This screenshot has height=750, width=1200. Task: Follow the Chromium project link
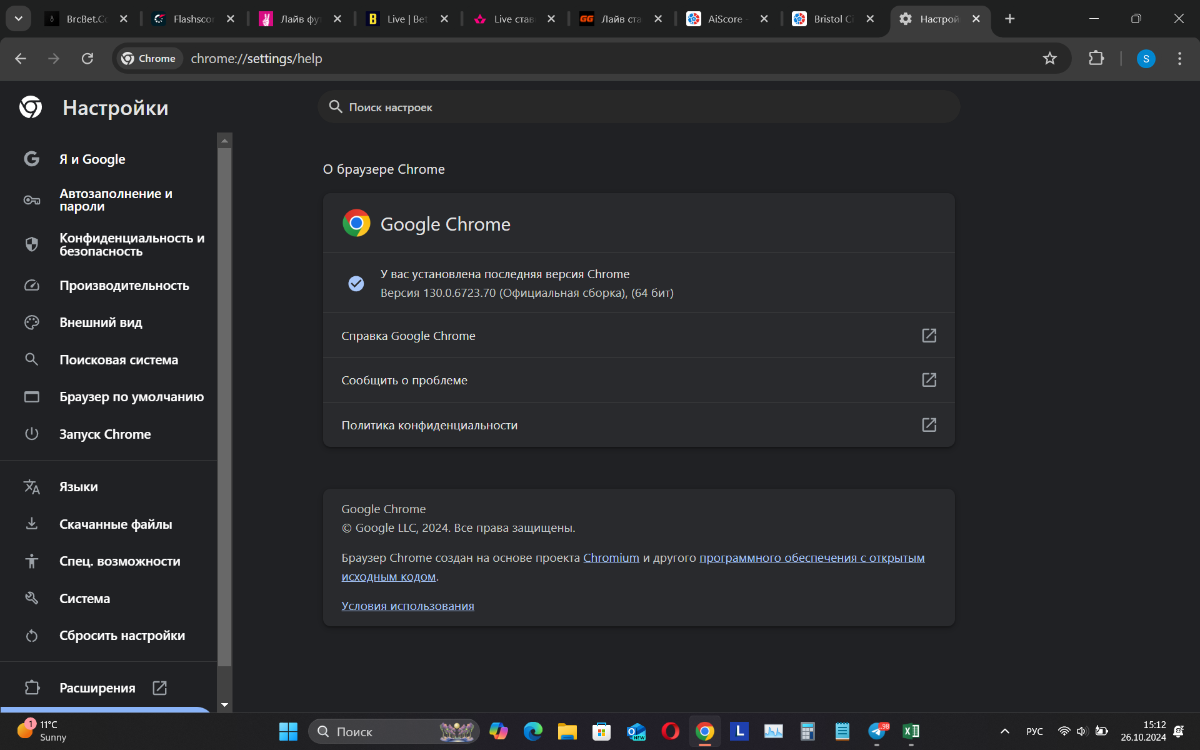611,558
